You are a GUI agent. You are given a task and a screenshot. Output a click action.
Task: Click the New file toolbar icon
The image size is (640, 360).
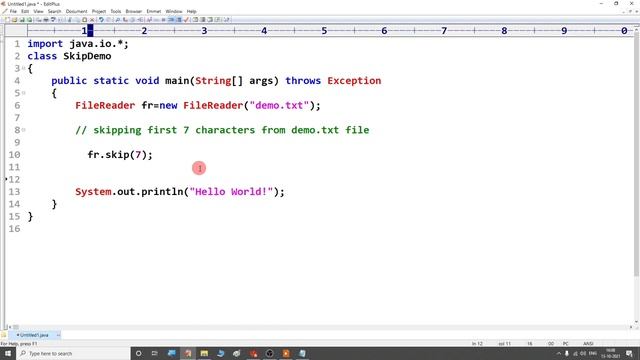(7, 20)
